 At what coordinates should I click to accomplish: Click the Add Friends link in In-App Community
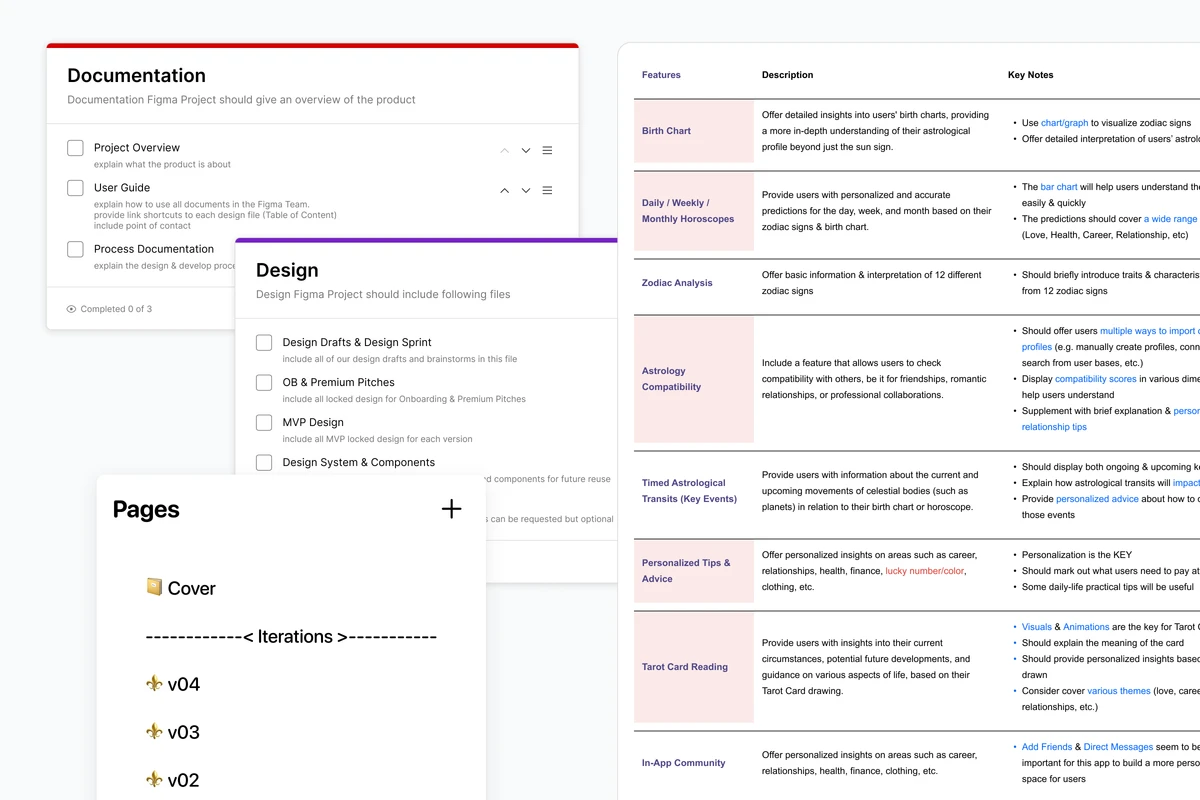click(1046, 746)
